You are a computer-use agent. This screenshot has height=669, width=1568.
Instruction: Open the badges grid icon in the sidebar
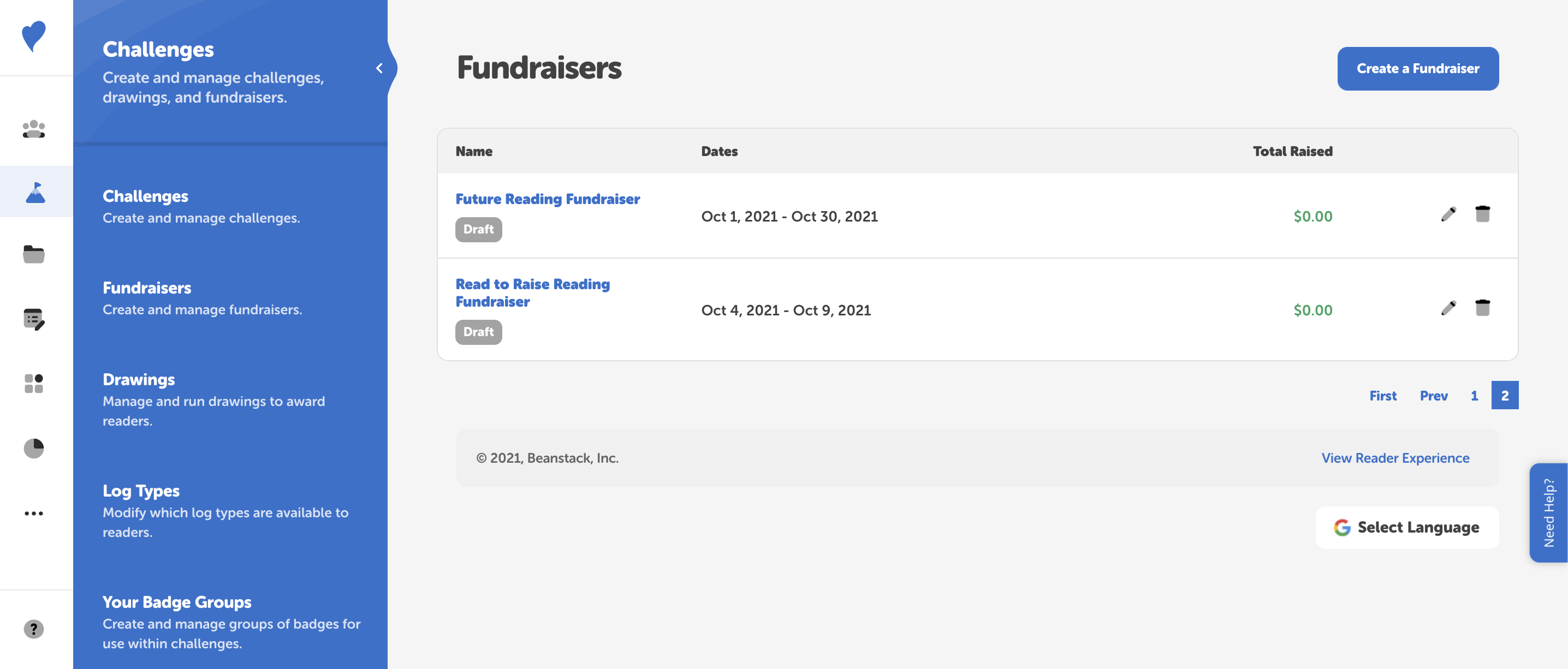pyautogui.click(x=35, y=384)
